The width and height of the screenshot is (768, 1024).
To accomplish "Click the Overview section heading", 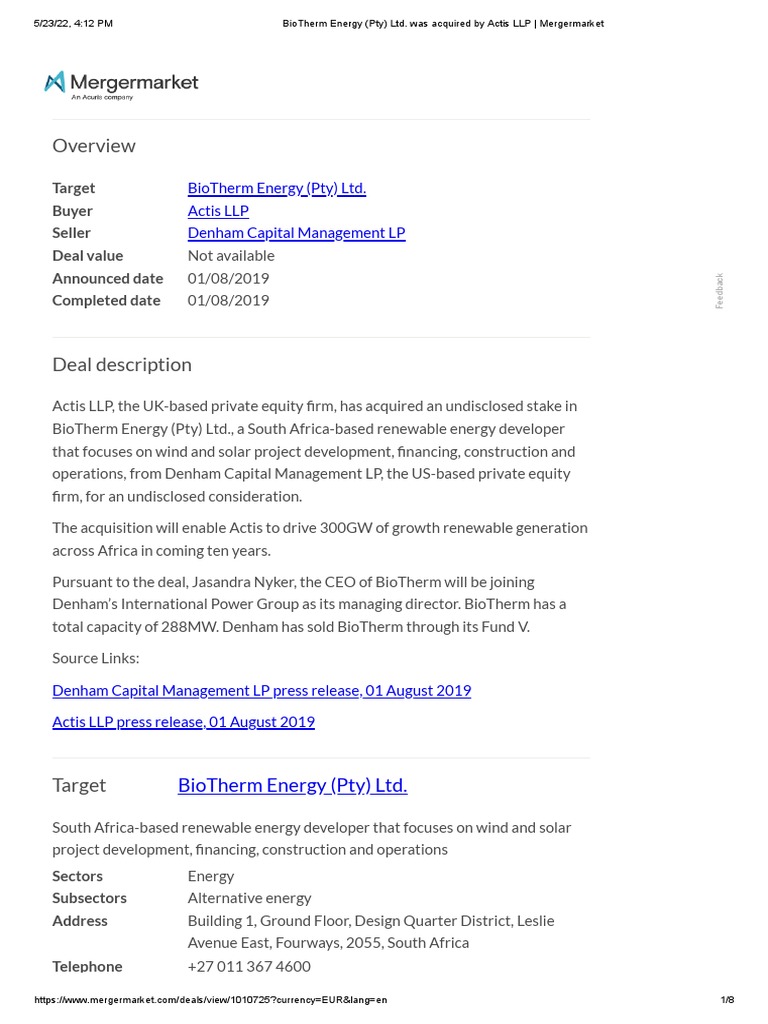I will (94, 146).
